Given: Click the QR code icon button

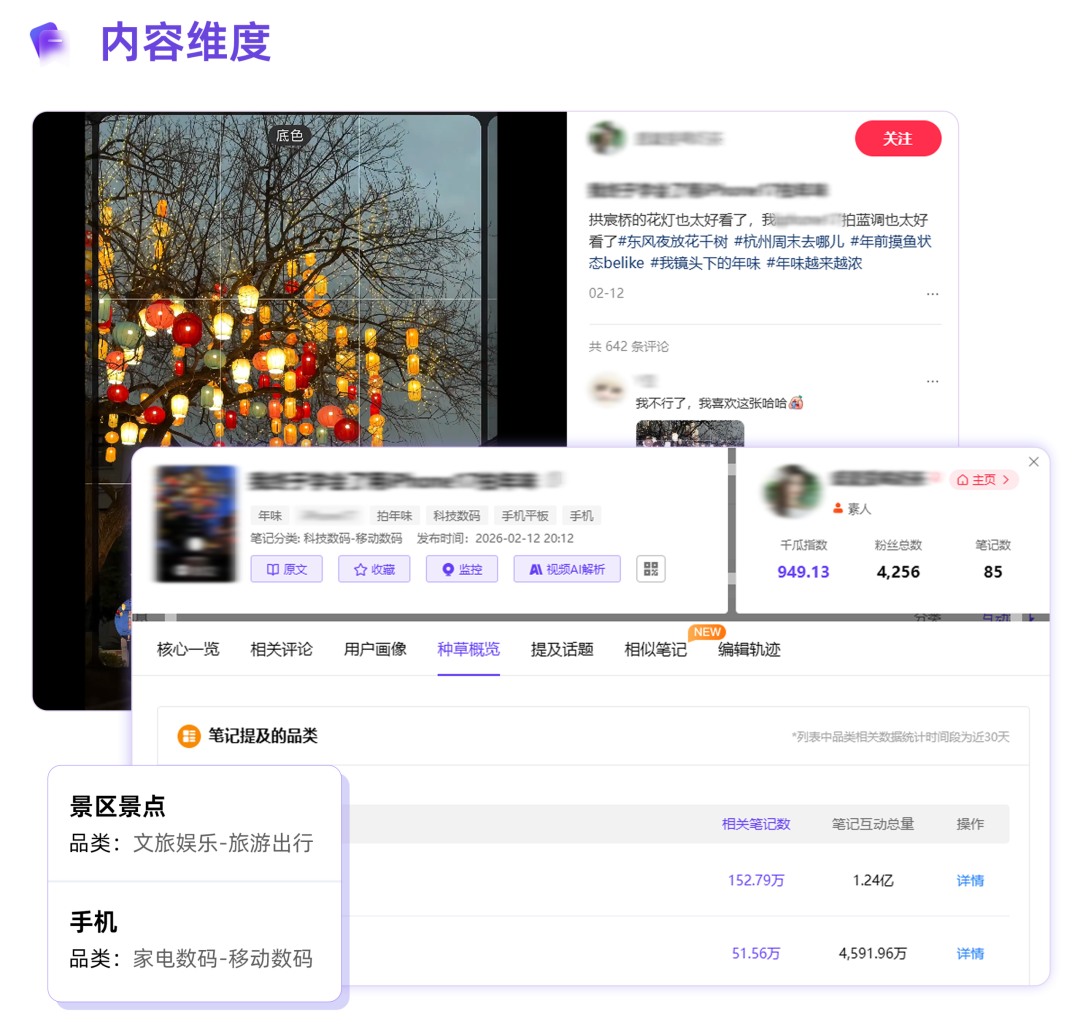Looking at the screenshot, I should tap(651, 569).
